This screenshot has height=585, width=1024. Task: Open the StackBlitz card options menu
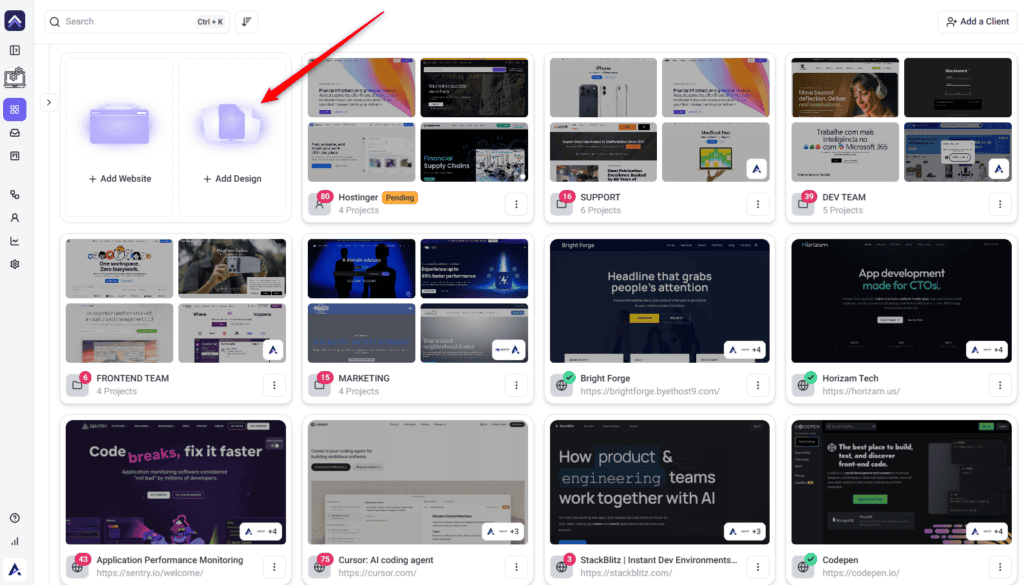tap(758, 567)
